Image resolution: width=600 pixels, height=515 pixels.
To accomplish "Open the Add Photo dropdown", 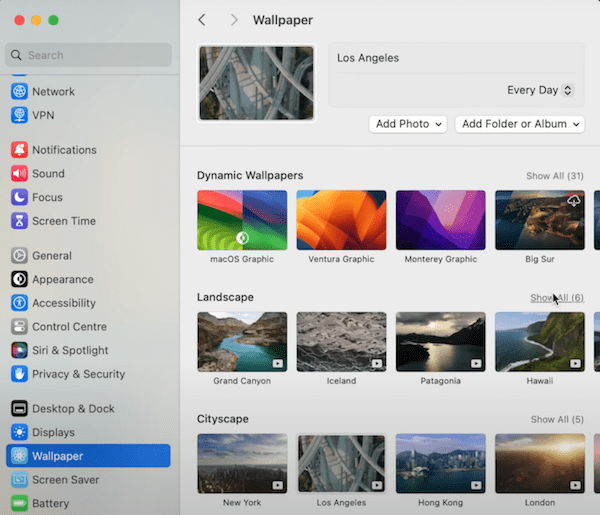I will 408,124.
